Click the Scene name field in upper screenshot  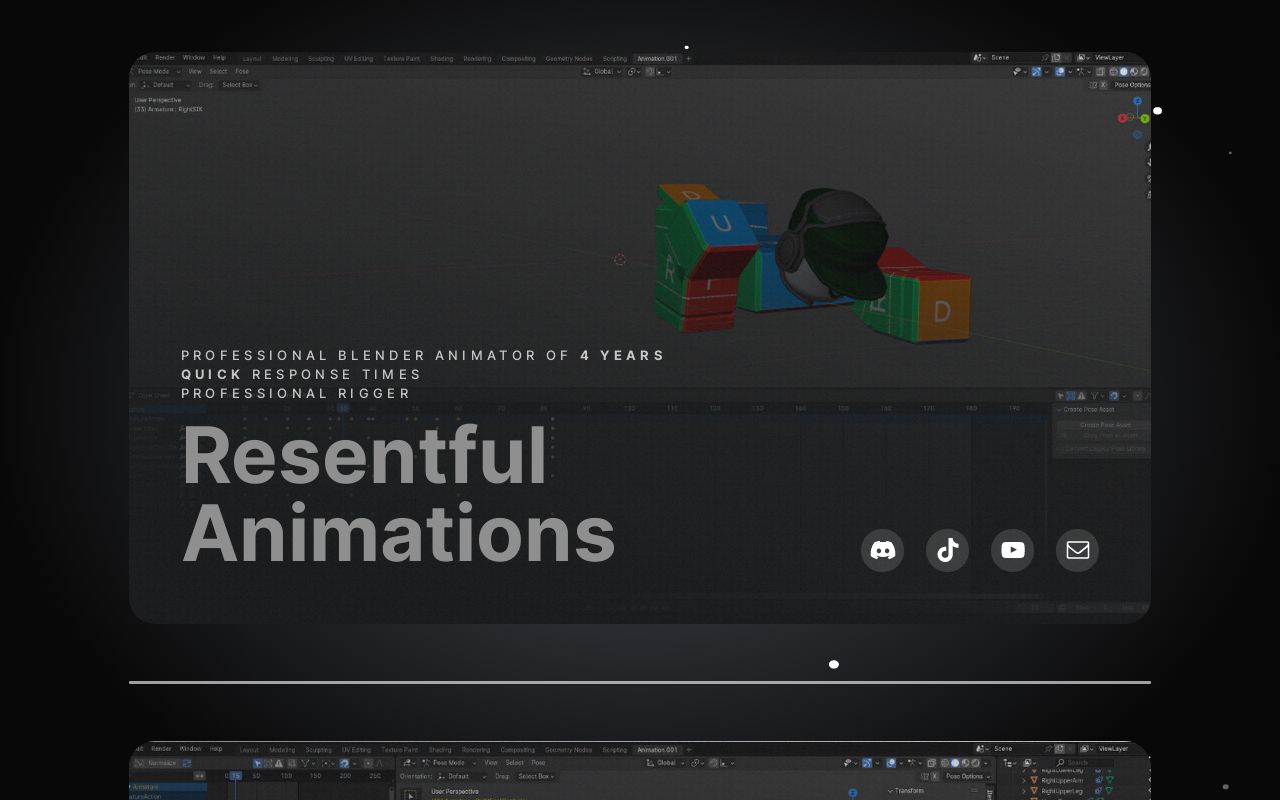[x=1015, y=58]
